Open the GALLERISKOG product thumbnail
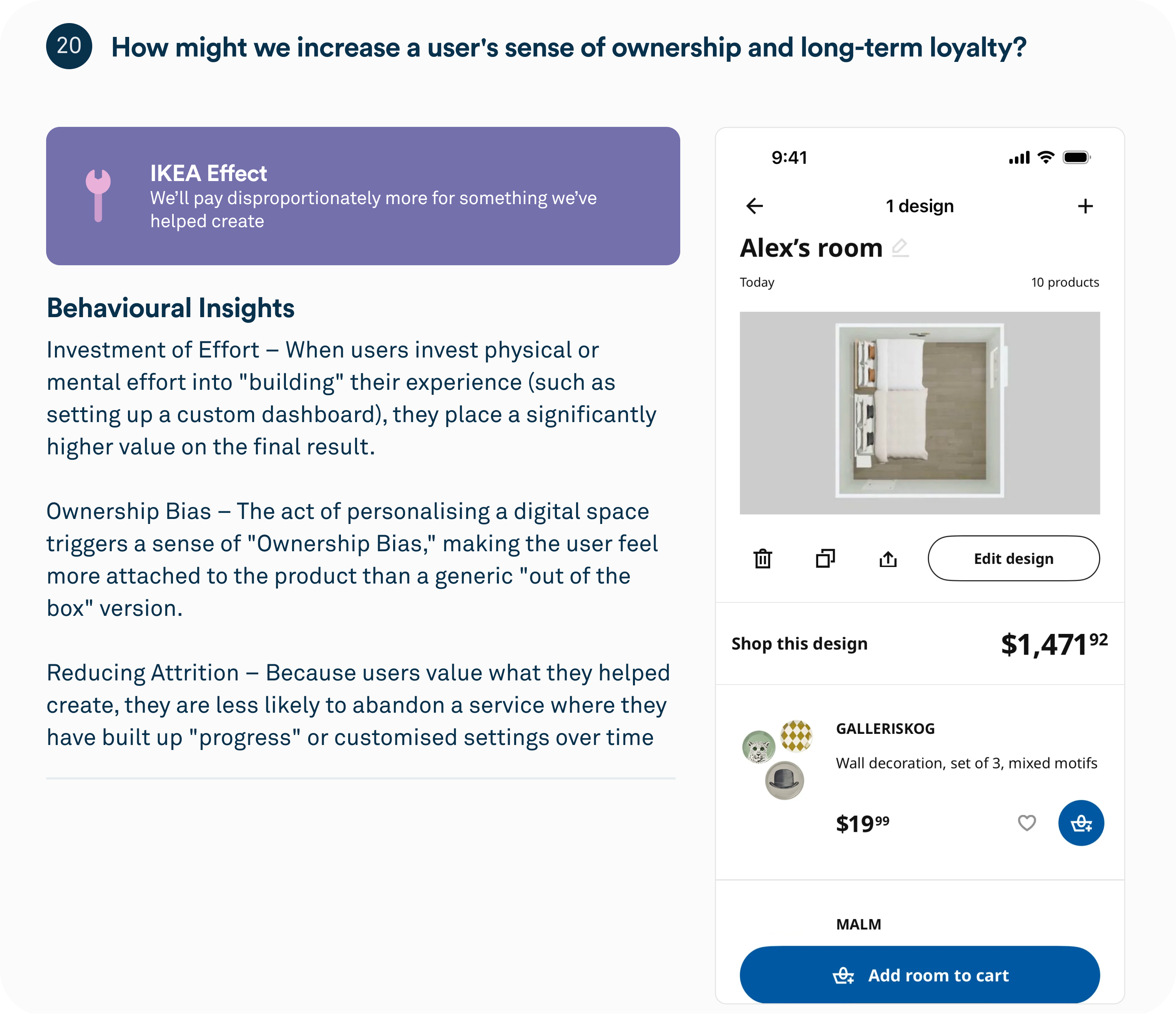1176x1016 pixels. 777,760
